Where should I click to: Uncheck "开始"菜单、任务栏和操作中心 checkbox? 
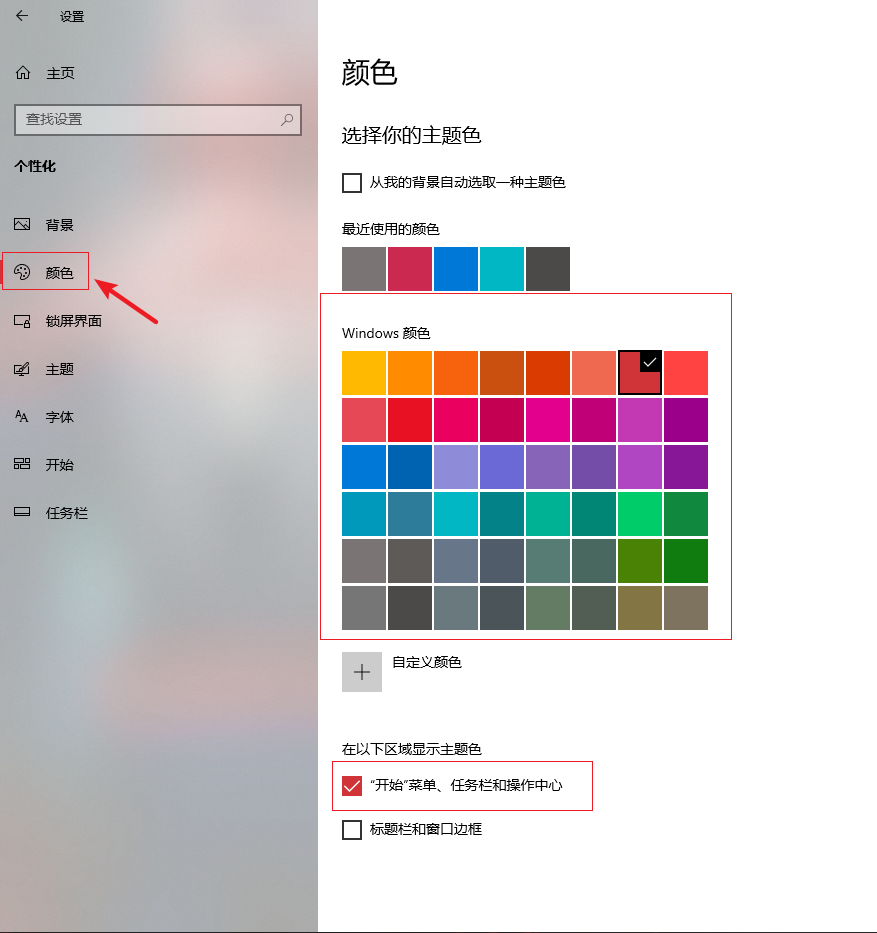point(352,786)
